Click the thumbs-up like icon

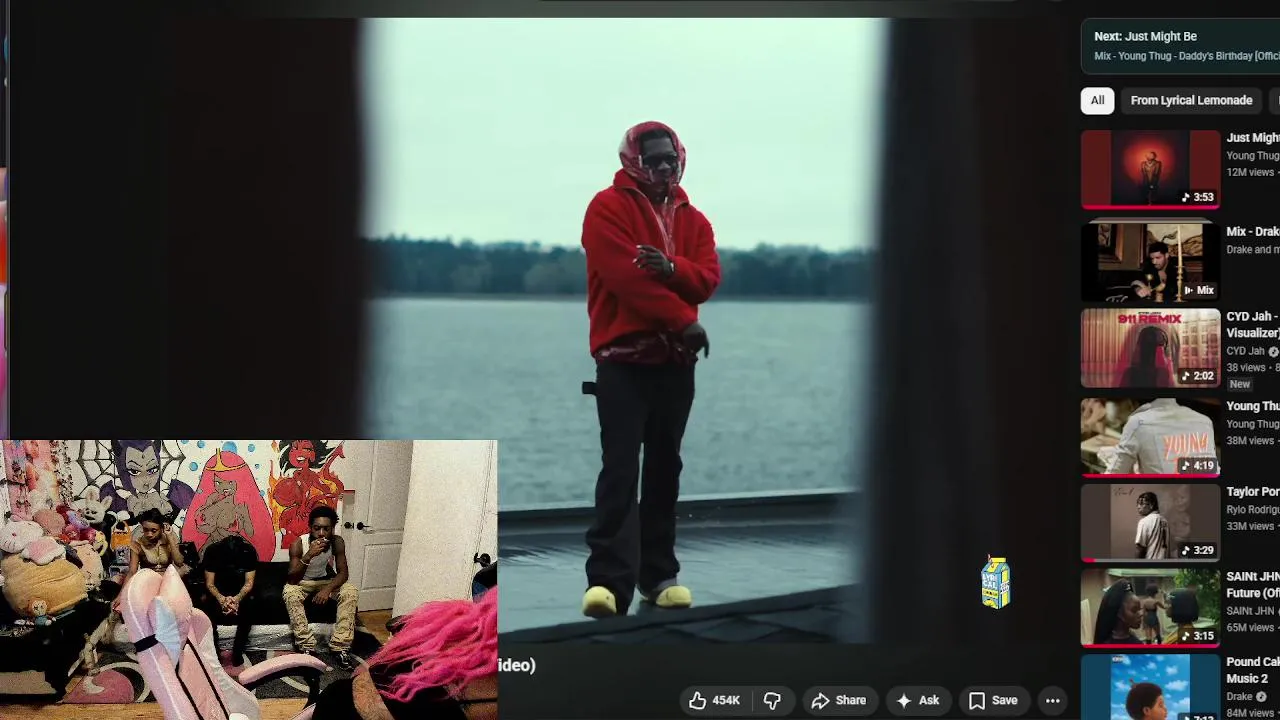(698, 701)
